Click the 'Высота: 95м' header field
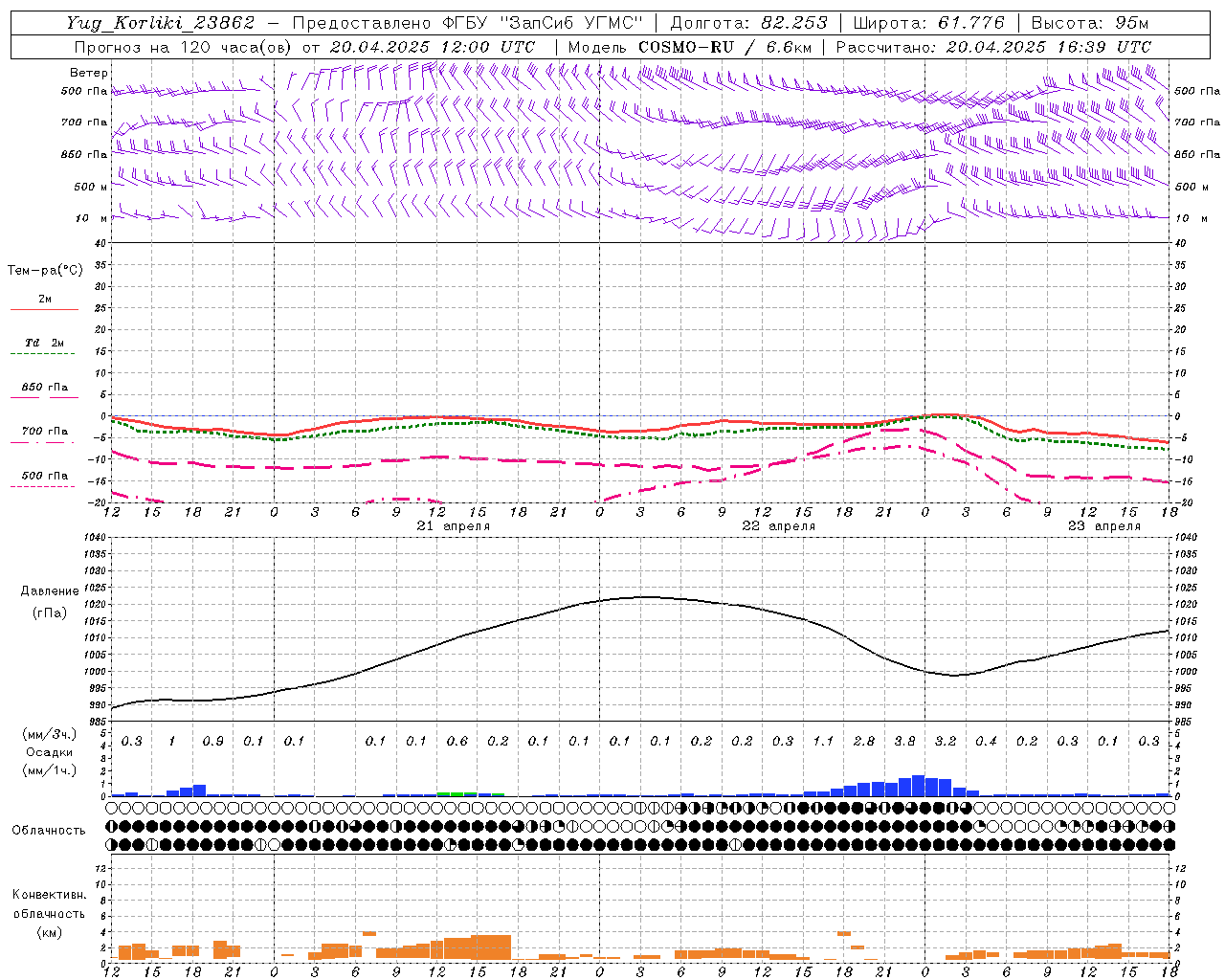 point(1088,23)
